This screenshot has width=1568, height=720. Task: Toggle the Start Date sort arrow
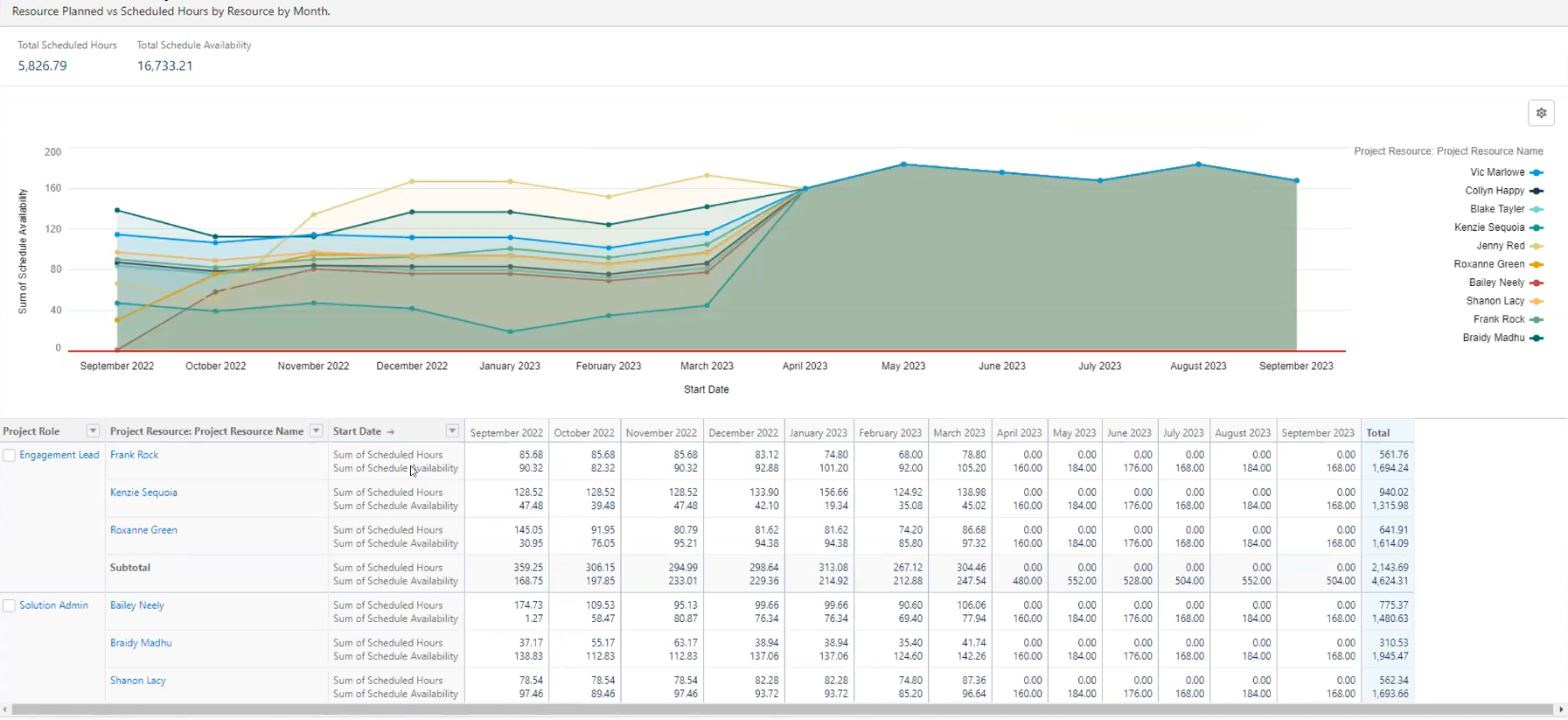[x=391, y=432]
